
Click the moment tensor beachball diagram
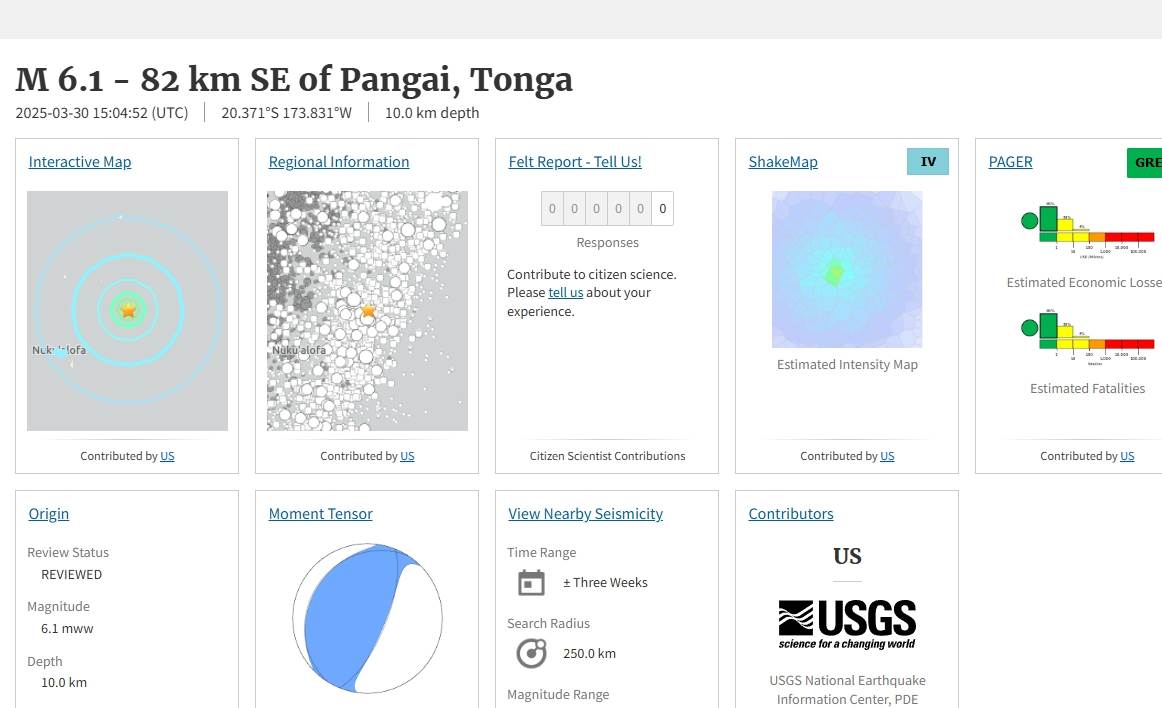click(368, 619)
